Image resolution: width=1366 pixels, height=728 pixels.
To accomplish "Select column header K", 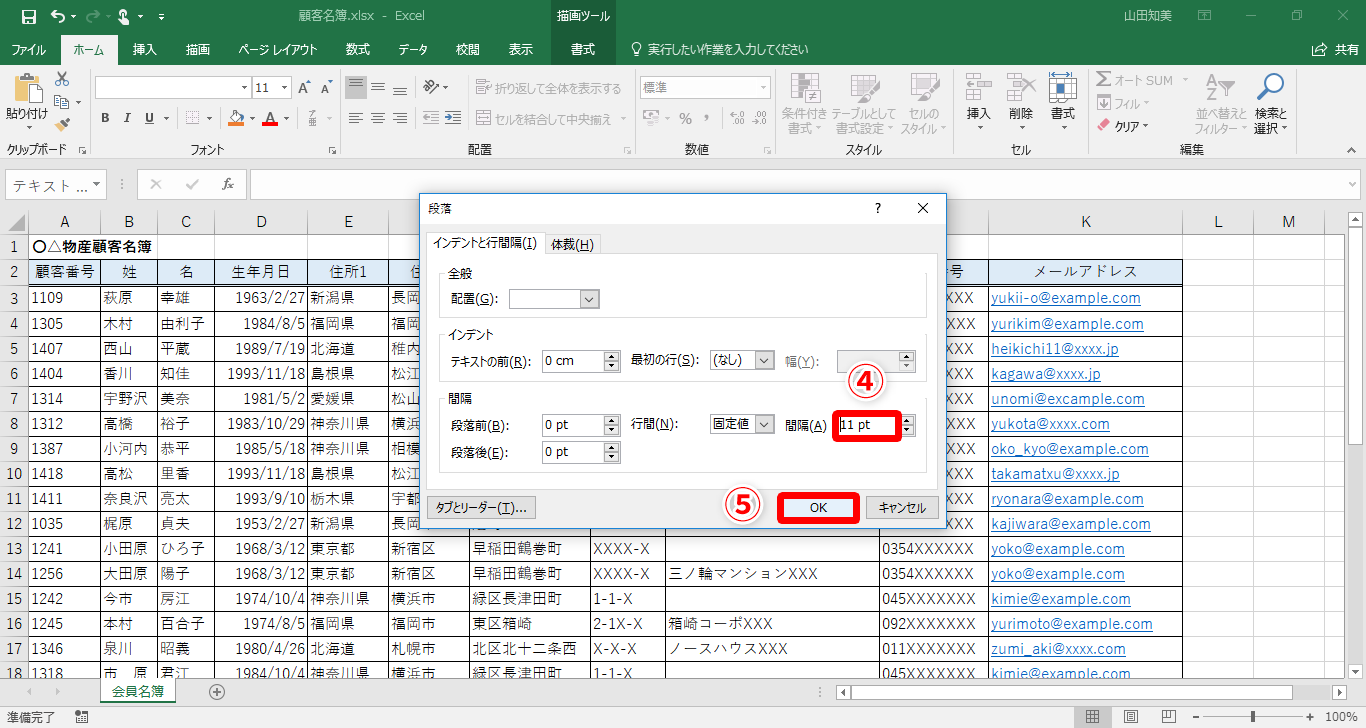I will [x=1085, y=221].
